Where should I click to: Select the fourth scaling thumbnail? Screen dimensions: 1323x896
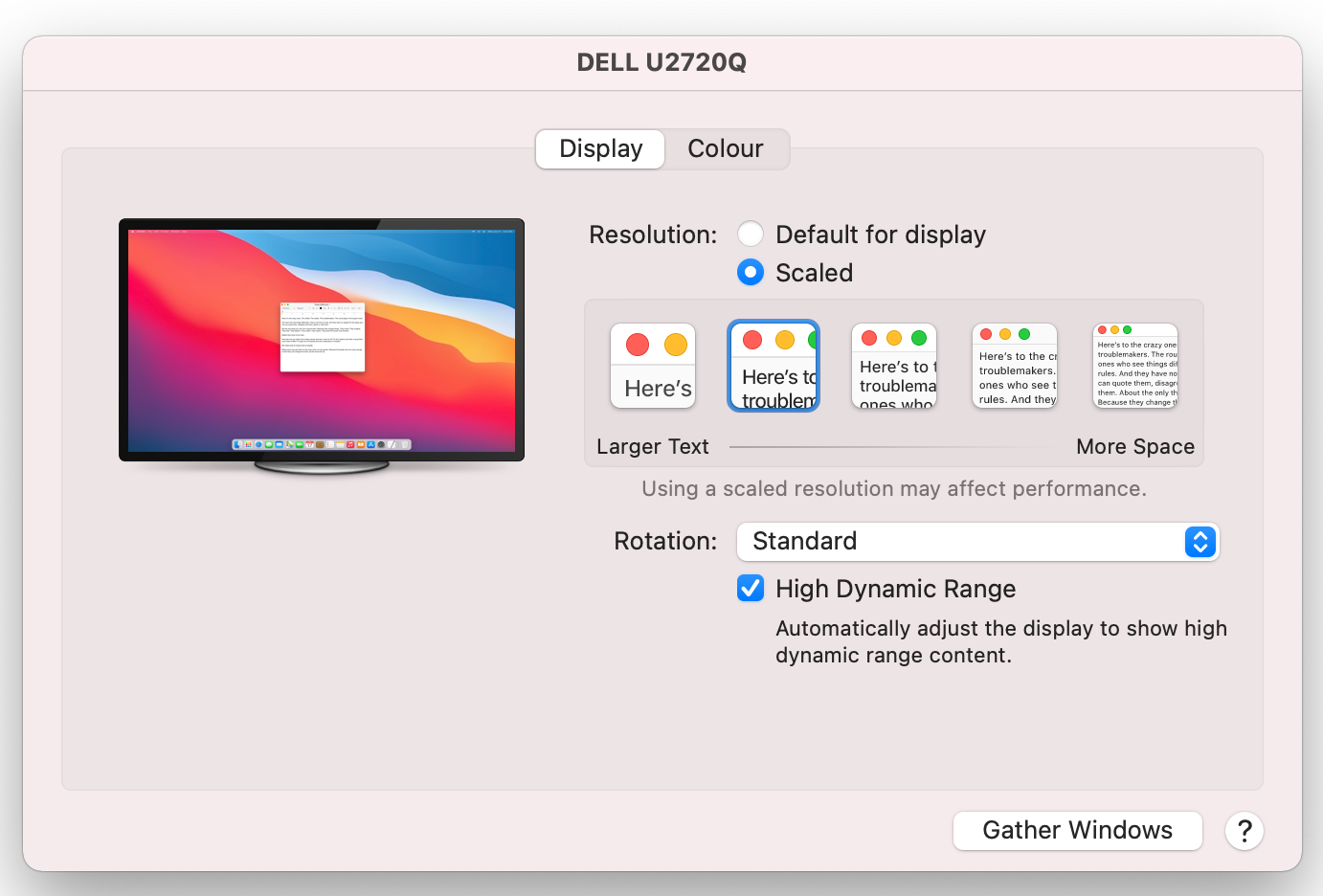click(1015, 366)
